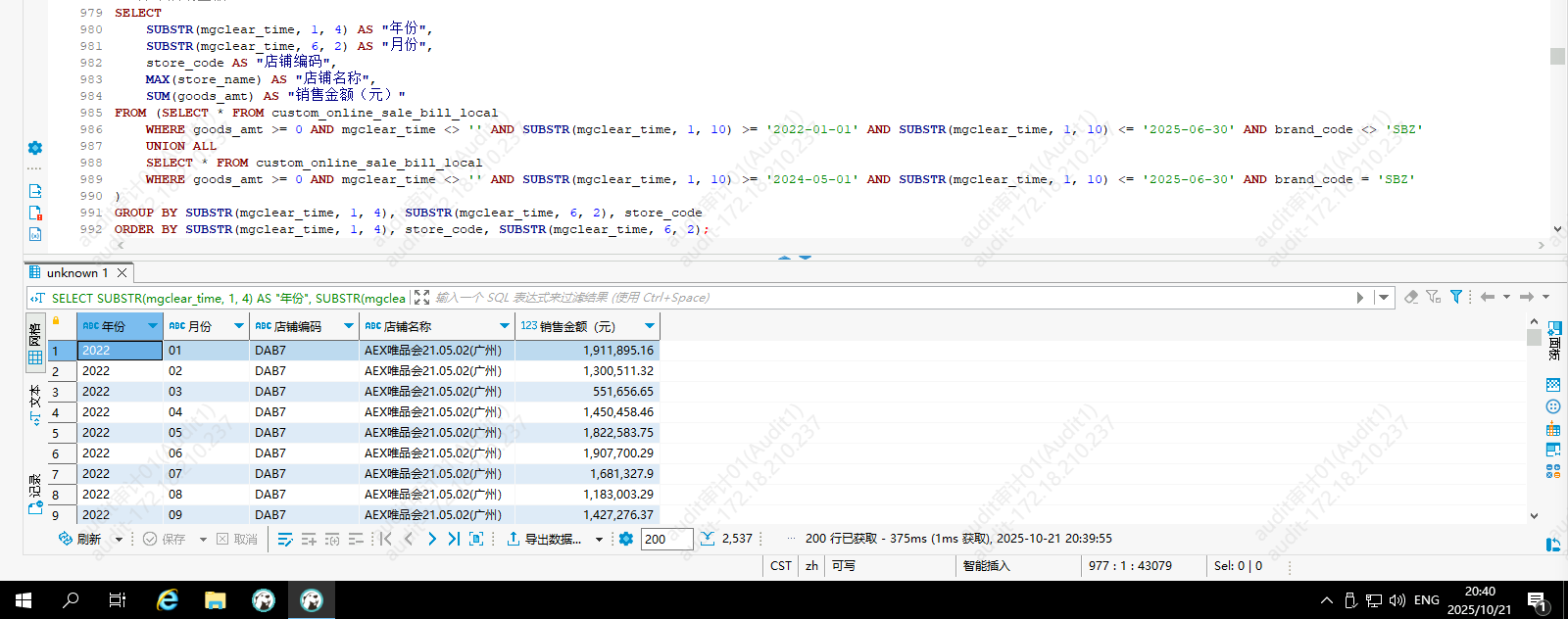The height and width of the screenshot is (619, 1568).
Task: Expand the 刷新 refresh options dropdown
Action: pos(119,539)
